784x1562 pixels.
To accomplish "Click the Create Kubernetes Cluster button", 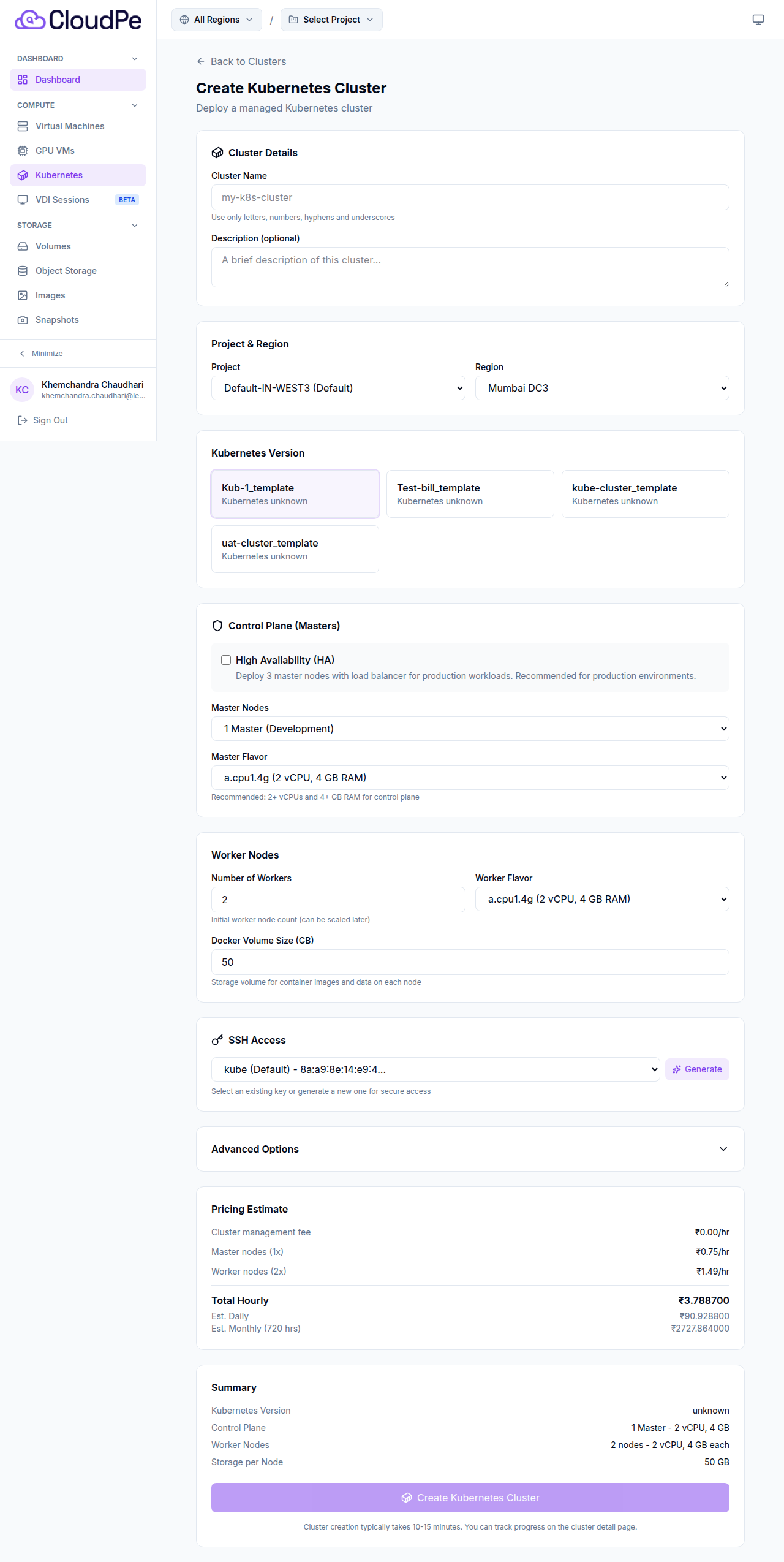I will point(470,1498).
